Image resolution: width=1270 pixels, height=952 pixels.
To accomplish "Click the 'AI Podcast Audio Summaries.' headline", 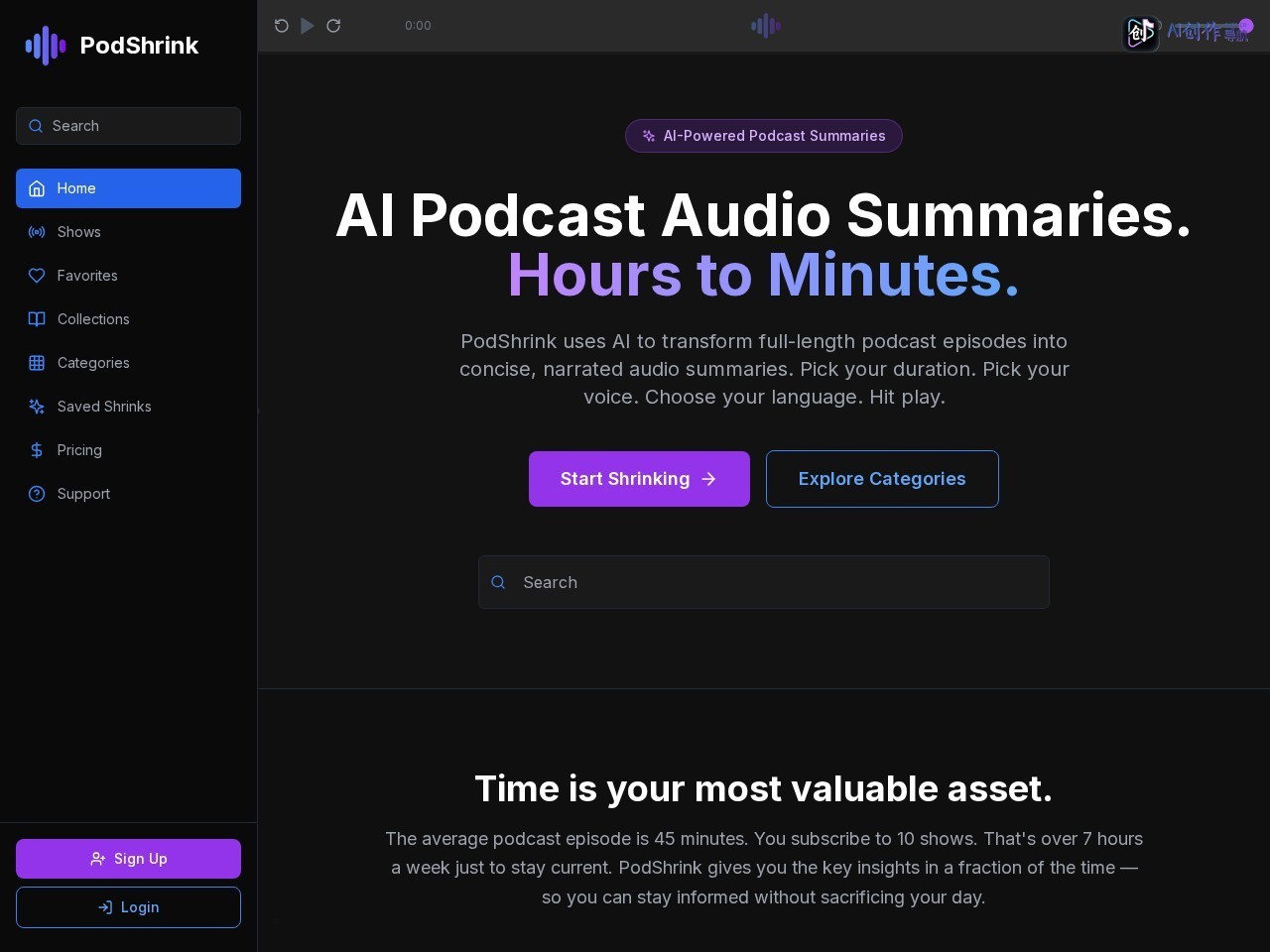I will 764,215.
